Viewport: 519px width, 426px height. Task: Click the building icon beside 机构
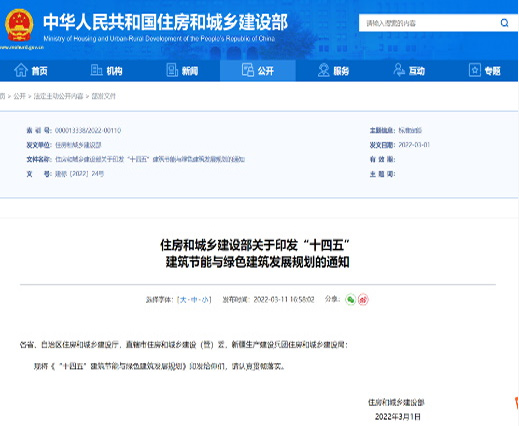coord(96,70)
